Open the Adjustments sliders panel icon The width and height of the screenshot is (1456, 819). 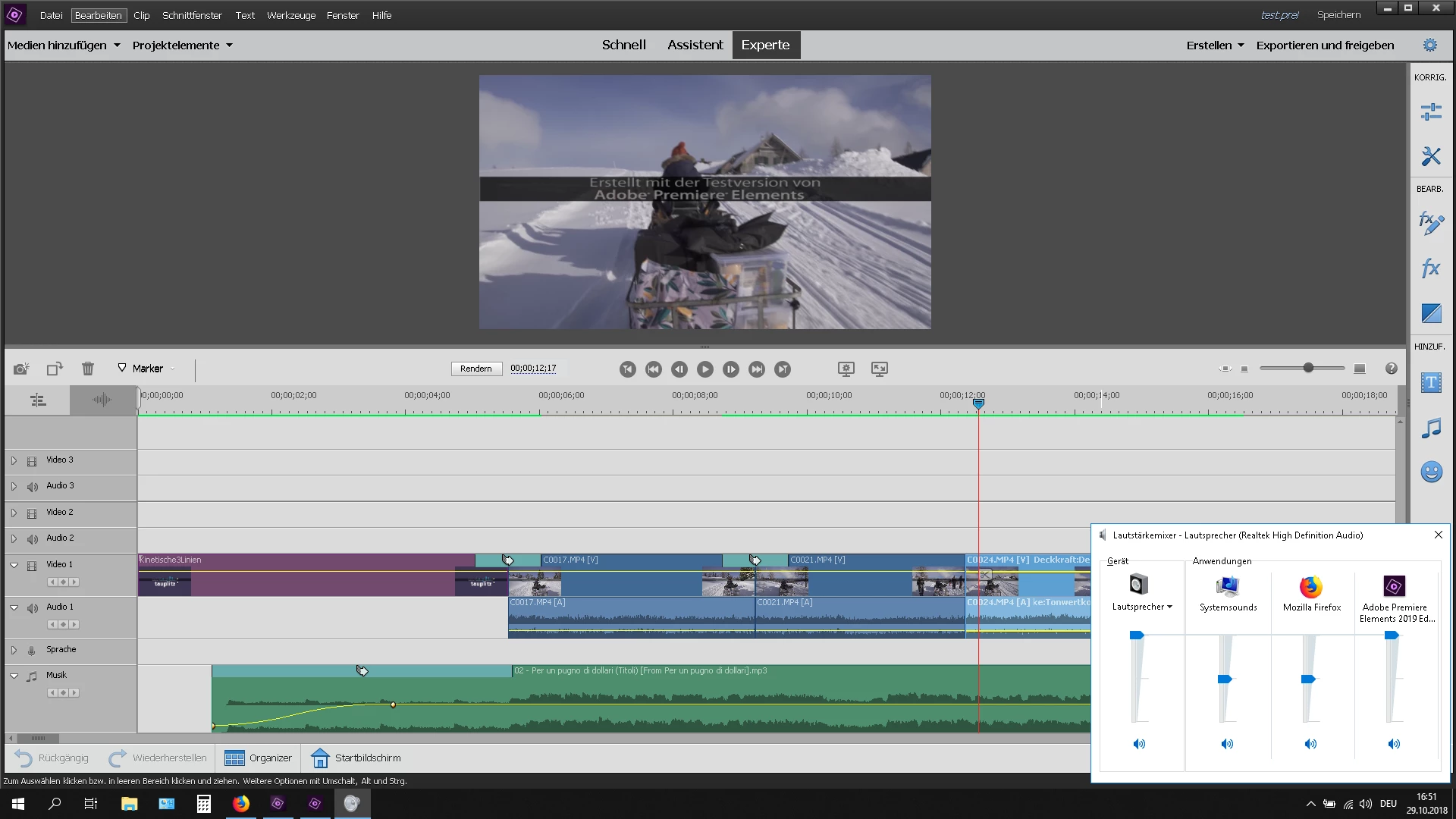[1431, 112]
